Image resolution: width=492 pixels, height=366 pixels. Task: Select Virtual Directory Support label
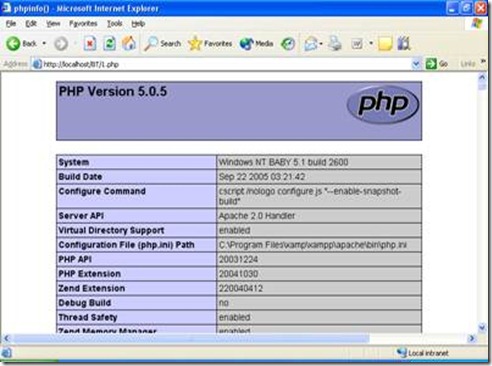click(x=111, y=230)
